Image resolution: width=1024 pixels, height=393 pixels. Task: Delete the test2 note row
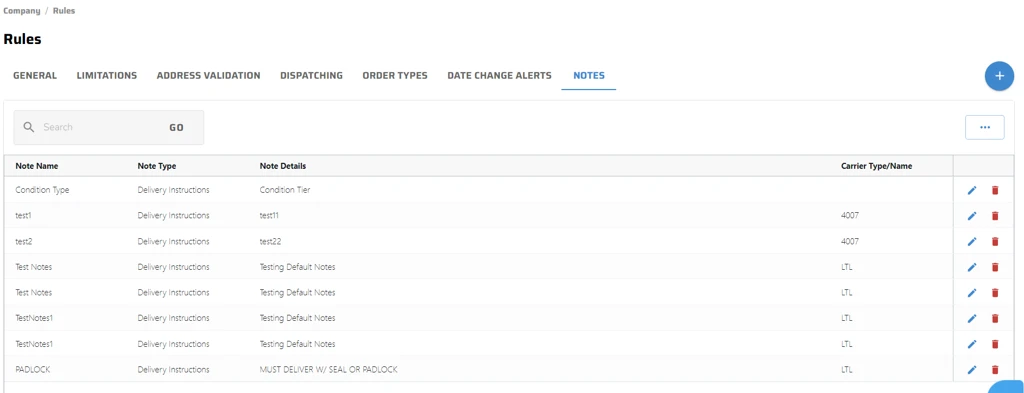point(995,242)
